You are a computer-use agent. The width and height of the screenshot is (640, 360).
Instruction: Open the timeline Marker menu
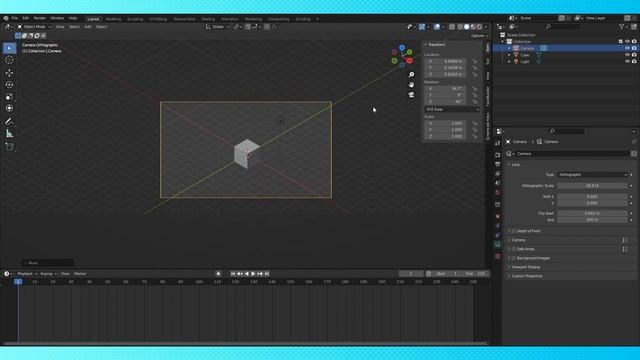coord(80,274)
